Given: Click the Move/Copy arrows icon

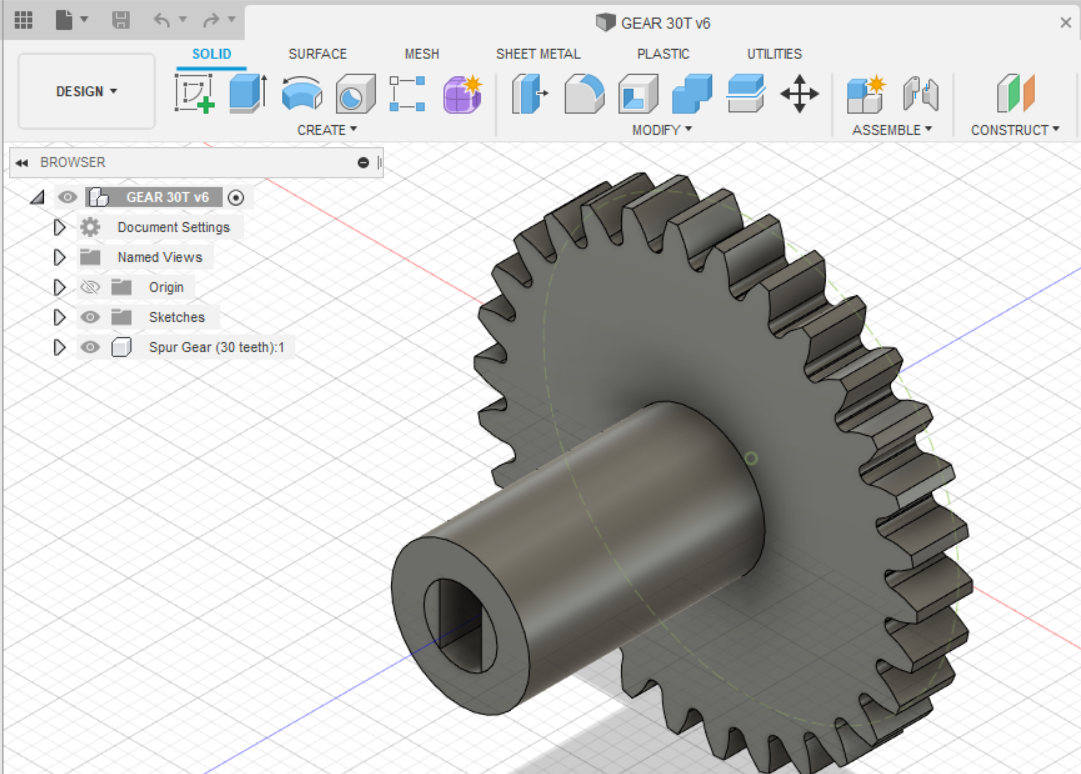Looking at the screenshot, I should tap(800, 93).
